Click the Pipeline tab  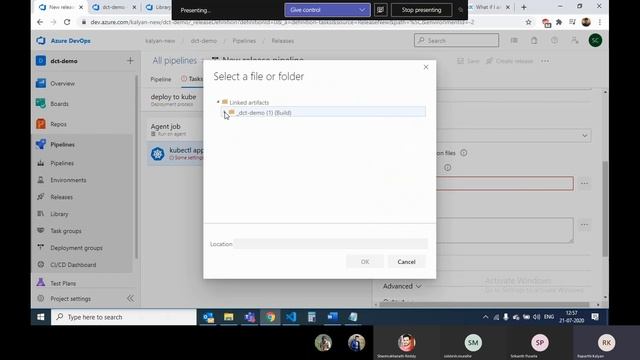coord(161,79)
